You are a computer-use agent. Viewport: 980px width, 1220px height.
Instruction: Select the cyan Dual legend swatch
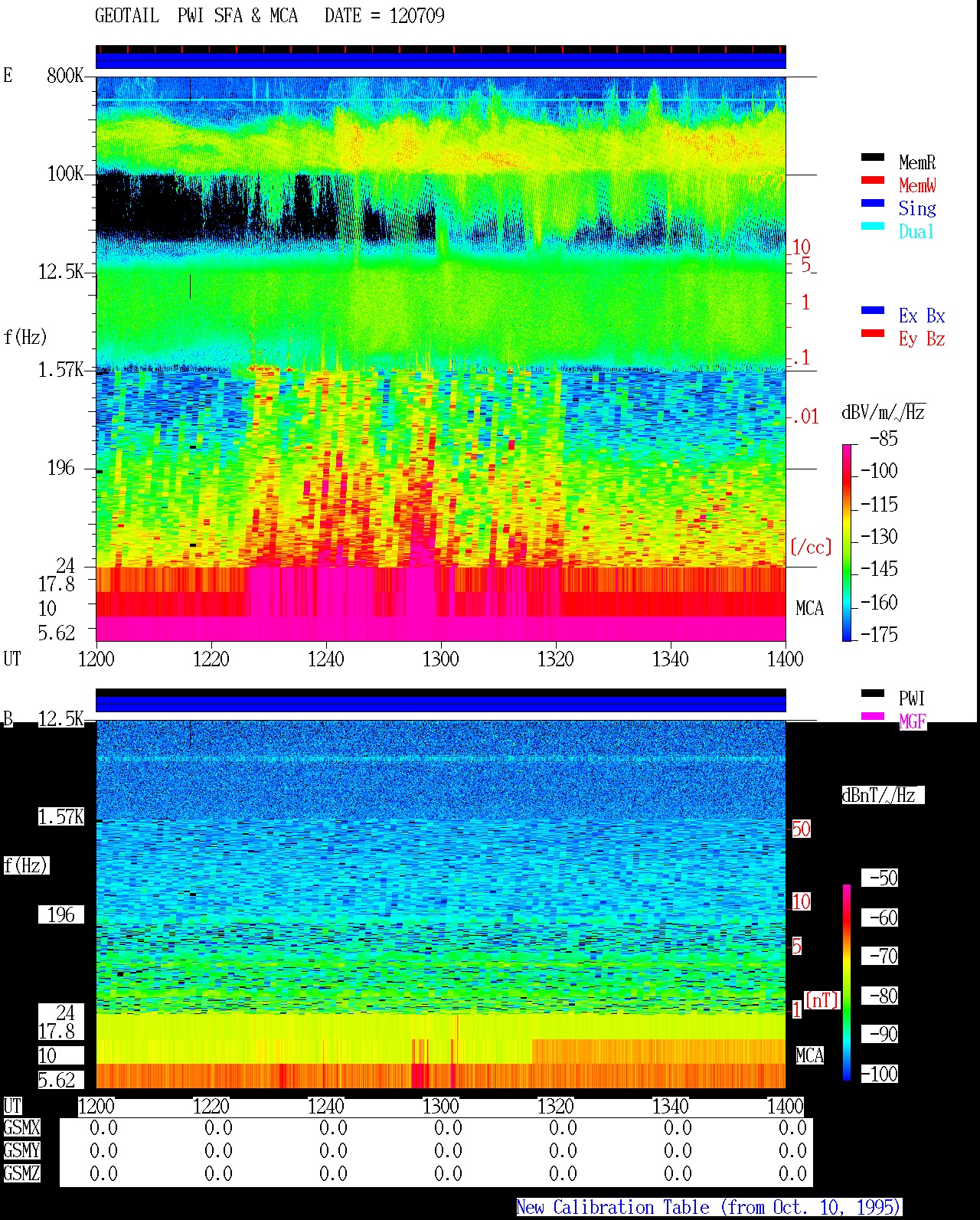pyautogui.click(x=873, y=227)
